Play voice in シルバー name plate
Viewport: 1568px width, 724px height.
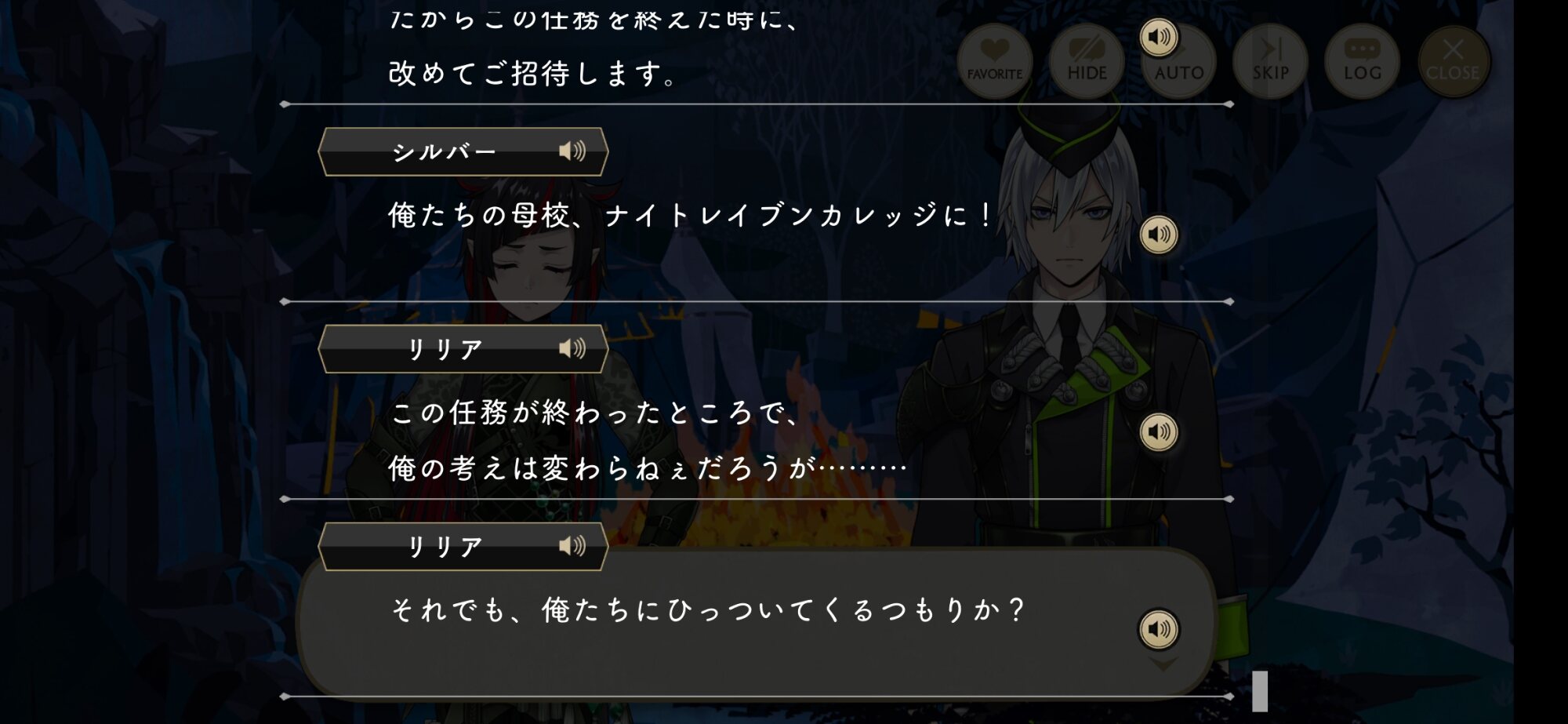click(572, 151)
